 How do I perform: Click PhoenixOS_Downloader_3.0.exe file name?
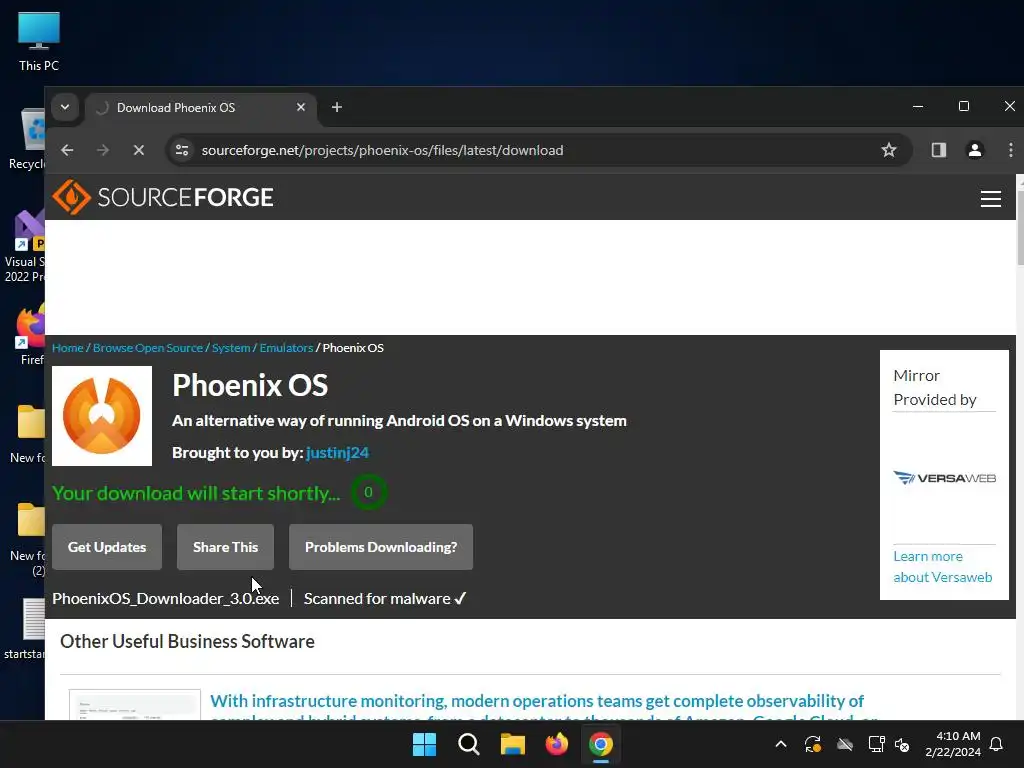click(166, 599)
